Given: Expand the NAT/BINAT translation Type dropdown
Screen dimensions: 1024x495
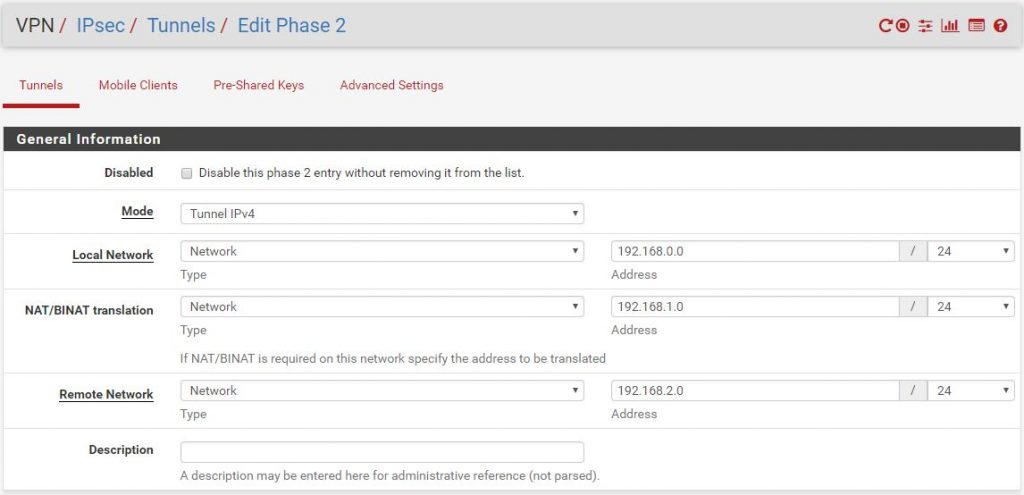Looking at the screenshot, I should pyautogui.click(x=381, y=307).
